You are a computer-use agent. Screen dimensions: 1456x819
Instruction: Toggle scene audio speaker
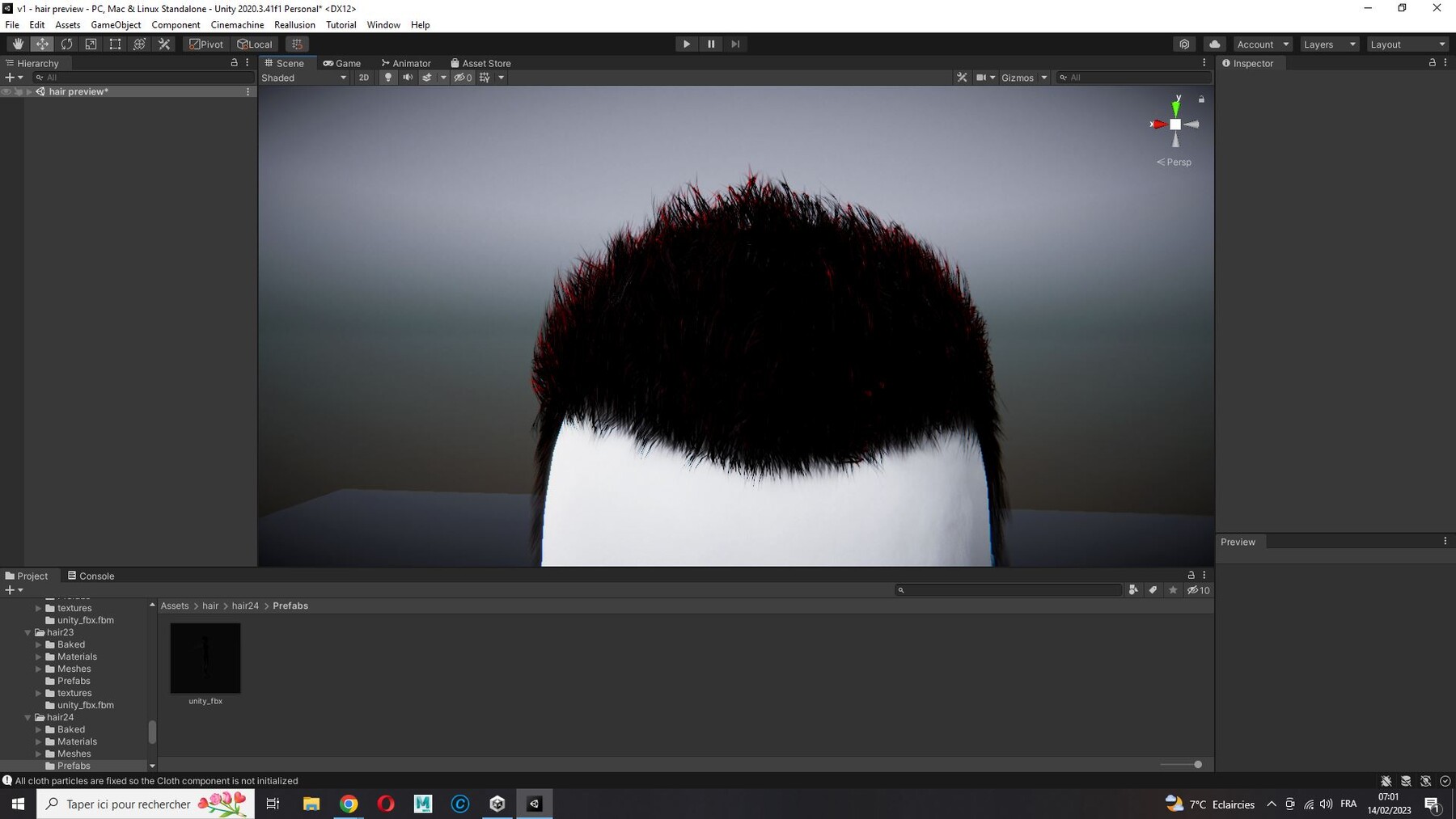pos(408,78)
